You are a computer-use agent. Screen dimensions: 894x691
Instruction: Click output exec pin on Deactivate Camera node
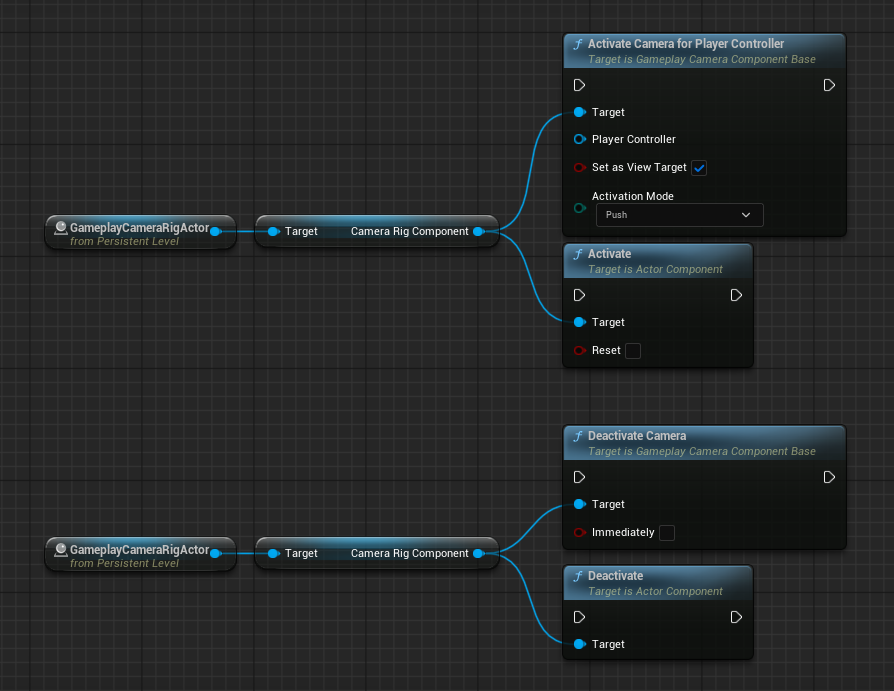pyautogui.click(x=829, y=477)
